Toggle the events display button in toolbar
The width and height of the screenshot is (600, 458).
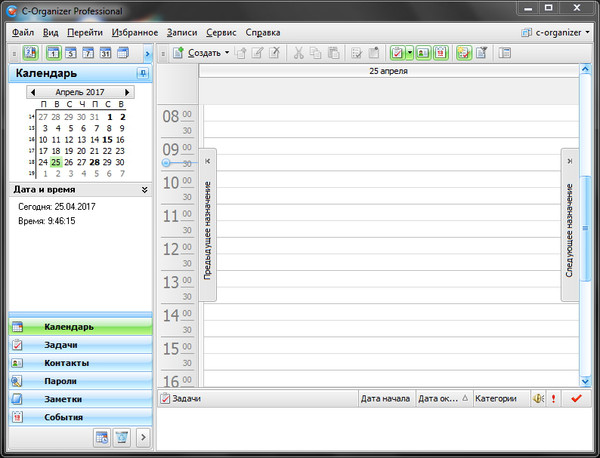pyautogui.click(x=440, y=52)
